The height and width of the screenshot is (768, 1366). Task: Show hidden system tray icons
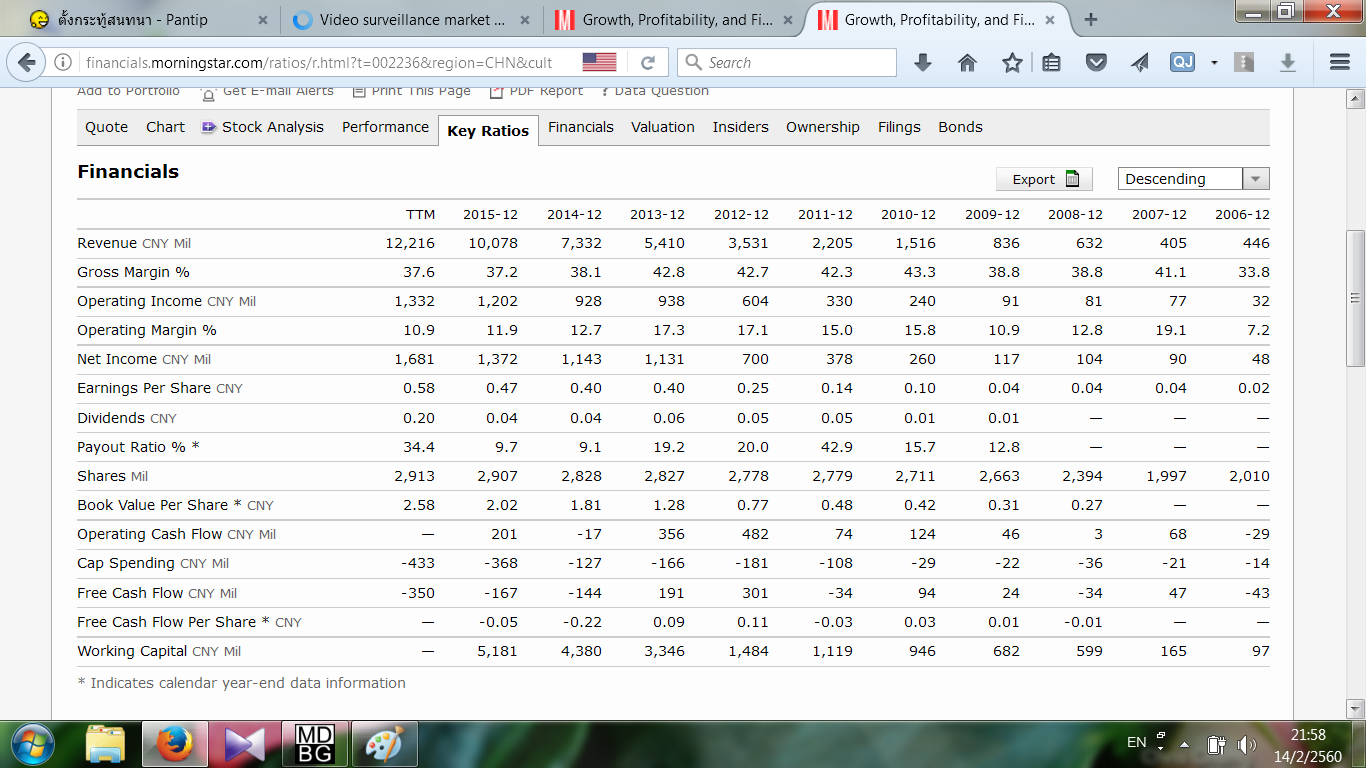pos(1185,744)
